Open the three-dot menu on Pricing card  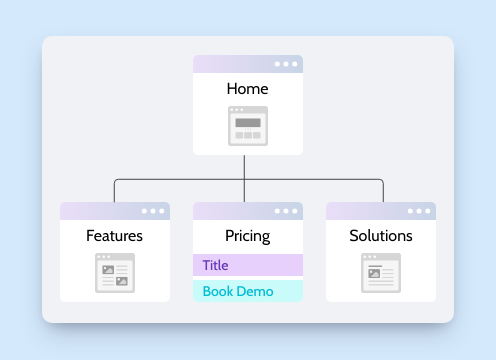[x=286, y=211]
